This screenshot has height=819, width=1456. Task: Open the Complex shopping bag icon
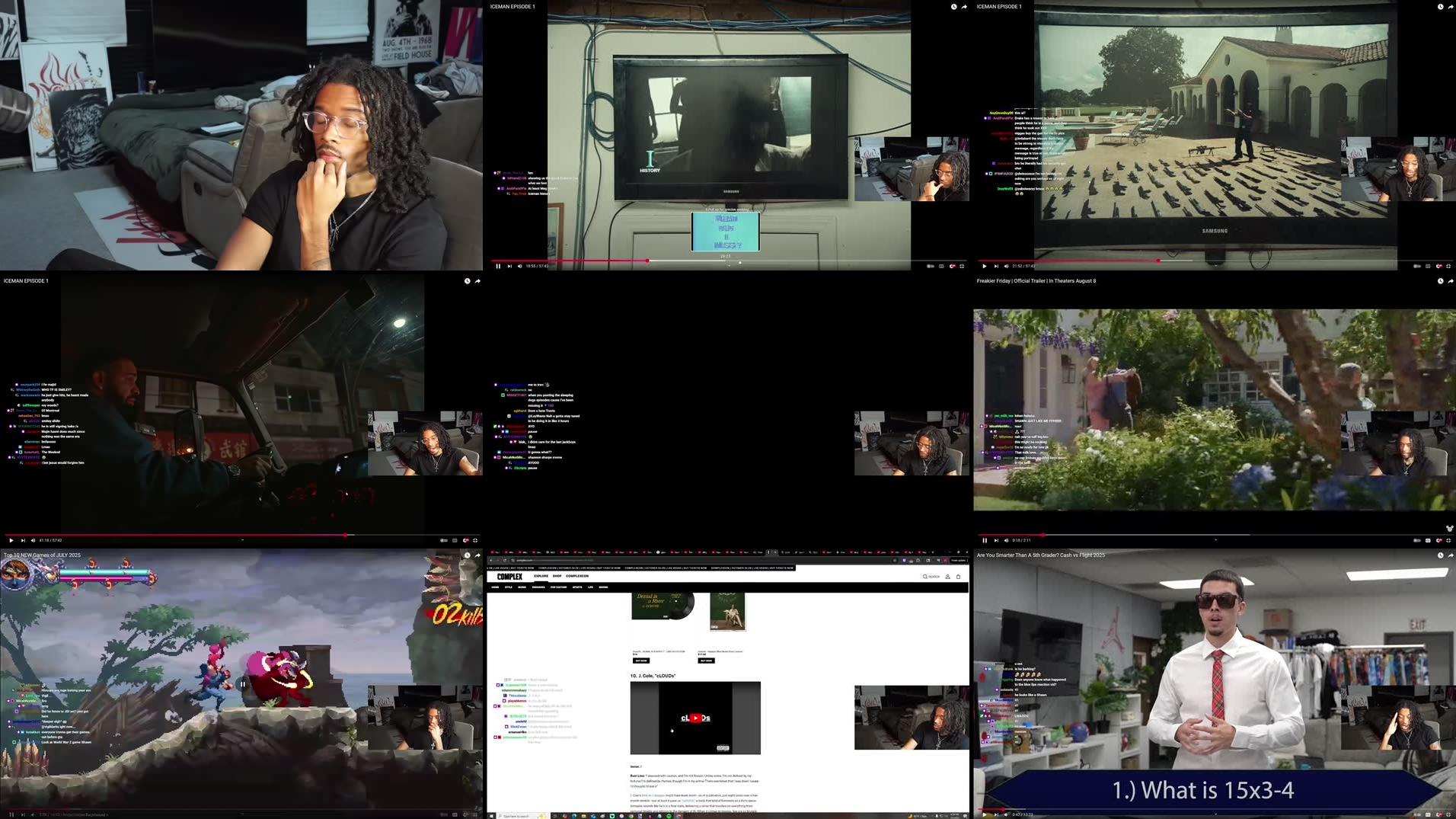tap(958, 577)
